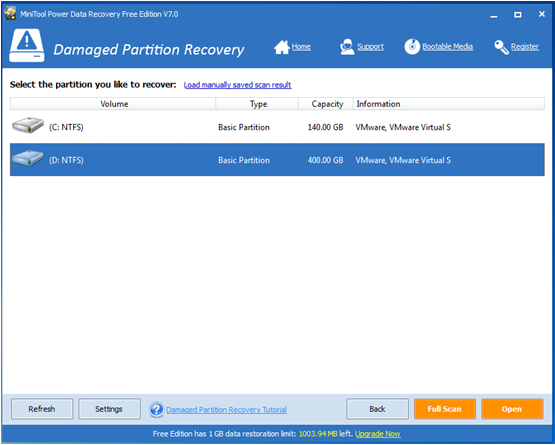
Task: Open the Bootable Media link
Action: point(447,47)
